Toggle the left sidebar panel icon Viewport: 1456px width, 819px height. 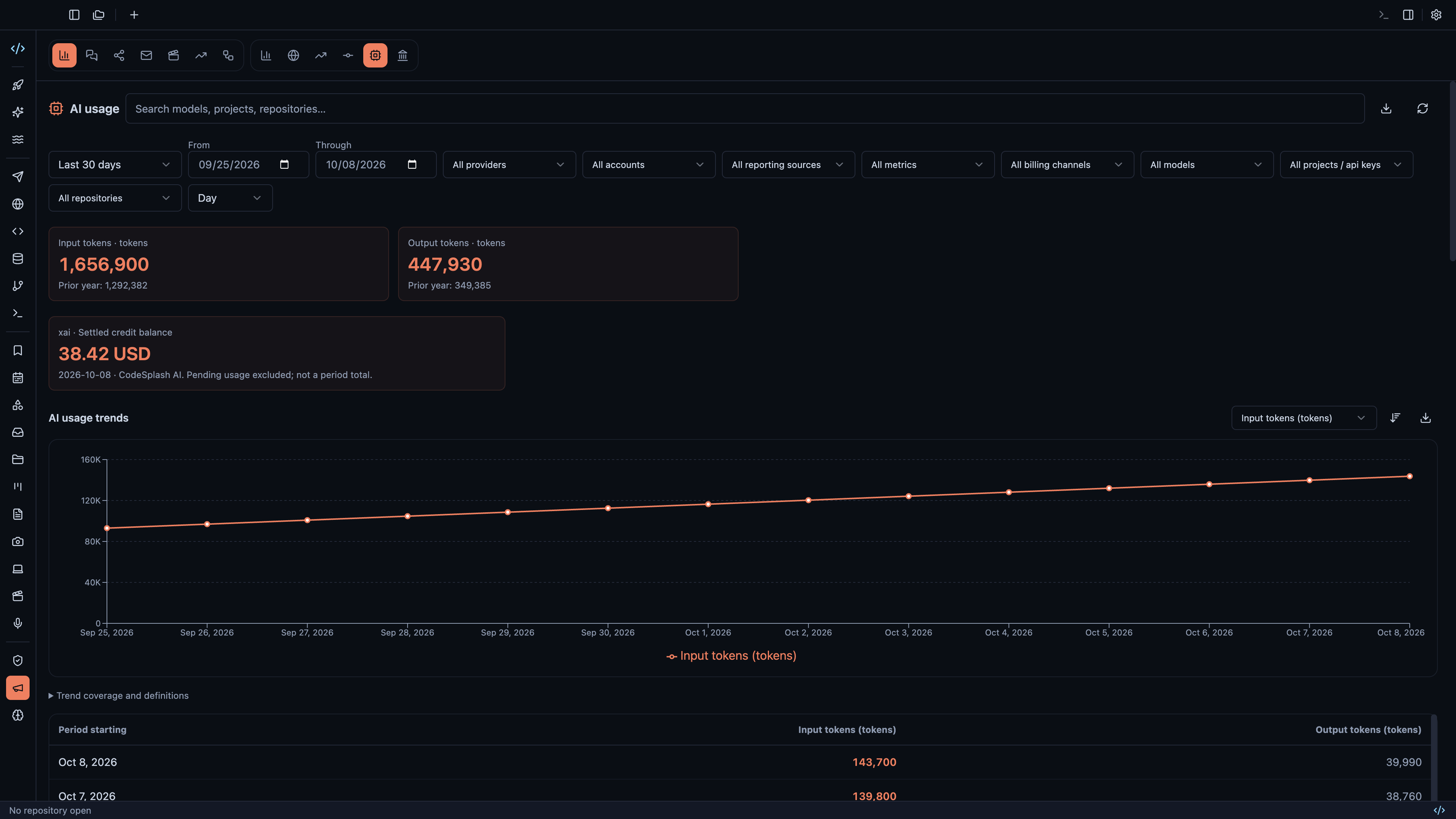pyautogui.click(x=74, y=15)
